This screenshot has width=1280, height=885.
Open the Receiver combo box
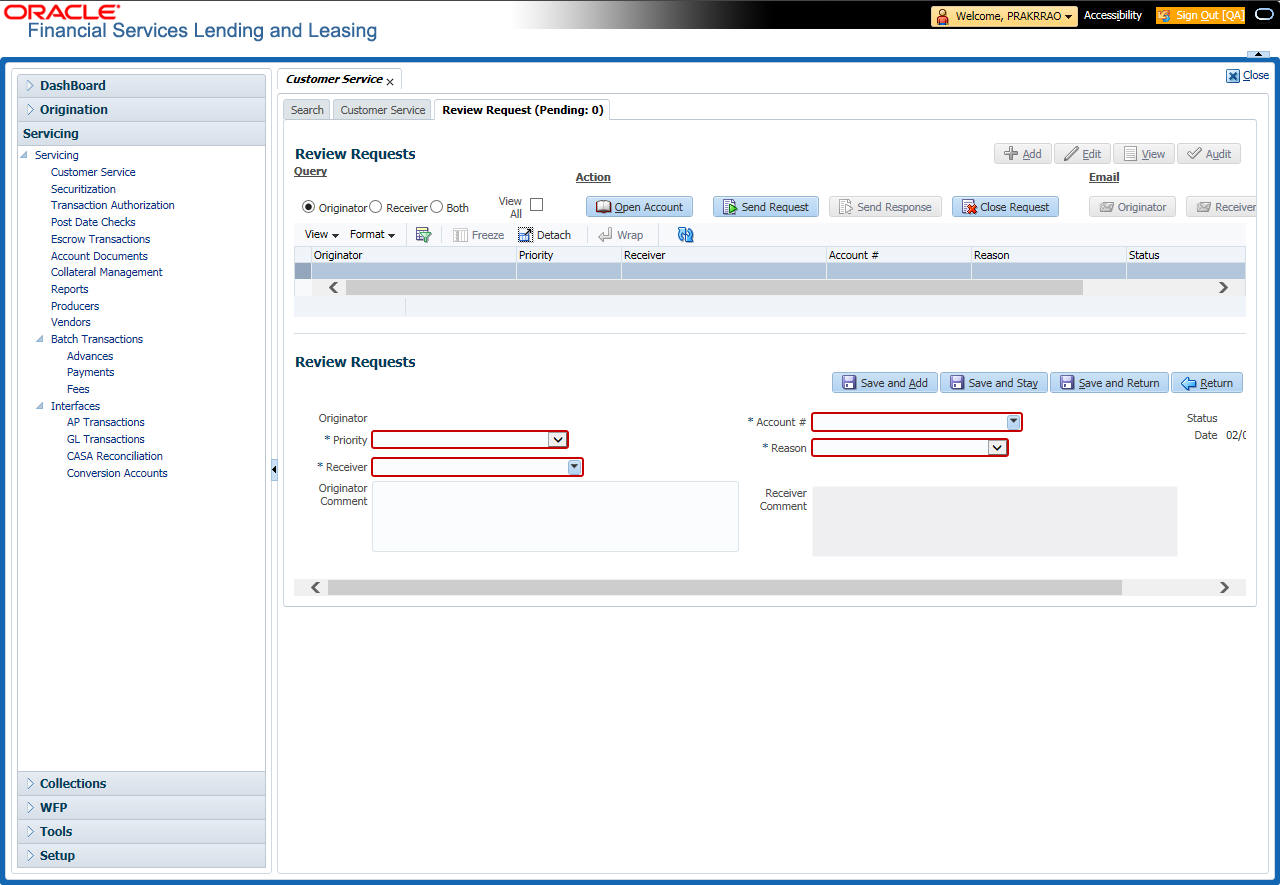574,467
